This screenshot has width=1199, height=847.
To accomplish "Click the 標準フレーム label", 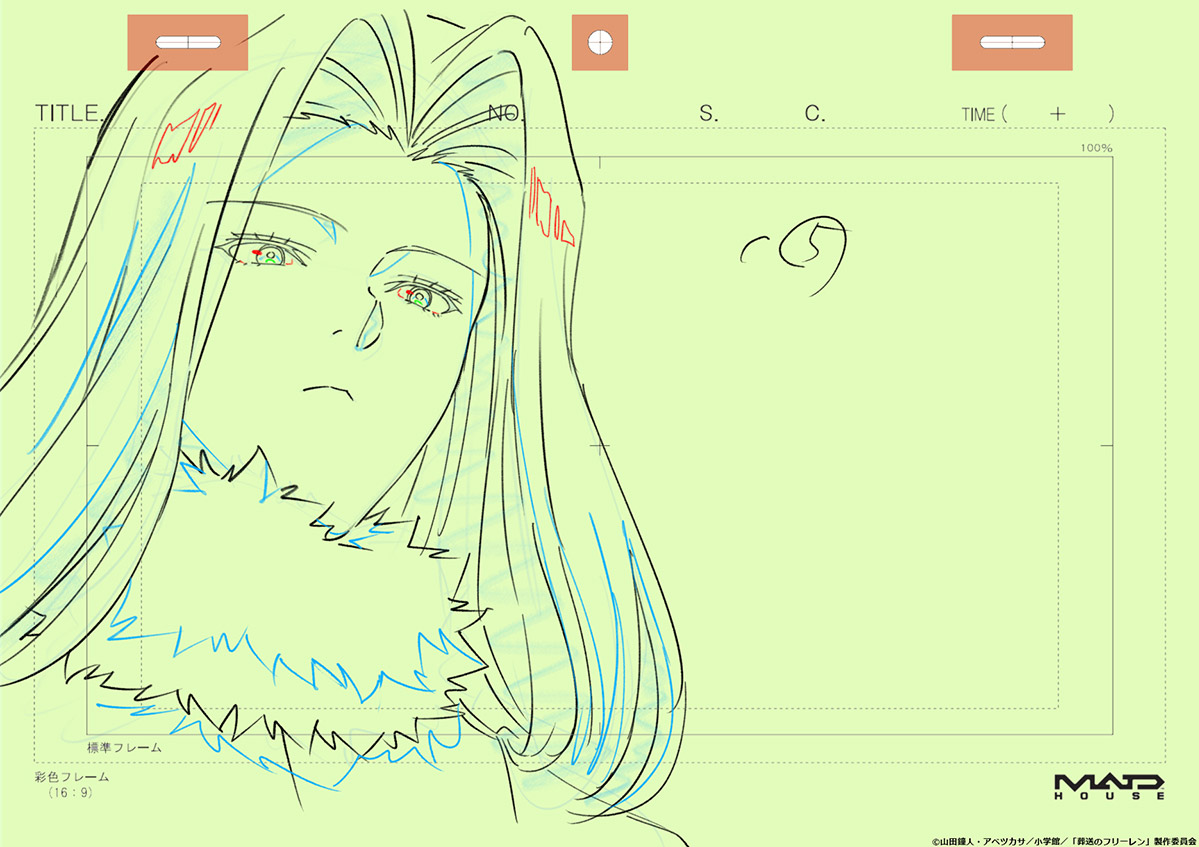I will point(125,746).
